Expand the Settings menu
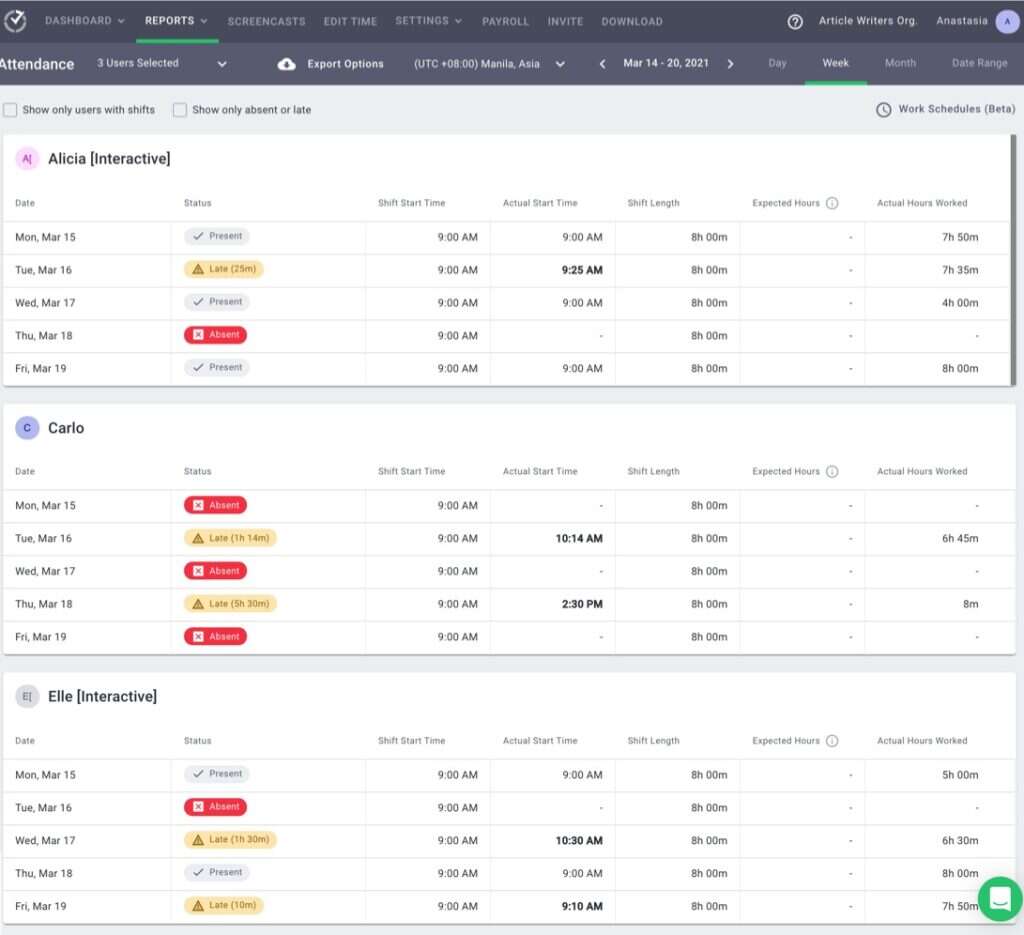 pos(428,21)
